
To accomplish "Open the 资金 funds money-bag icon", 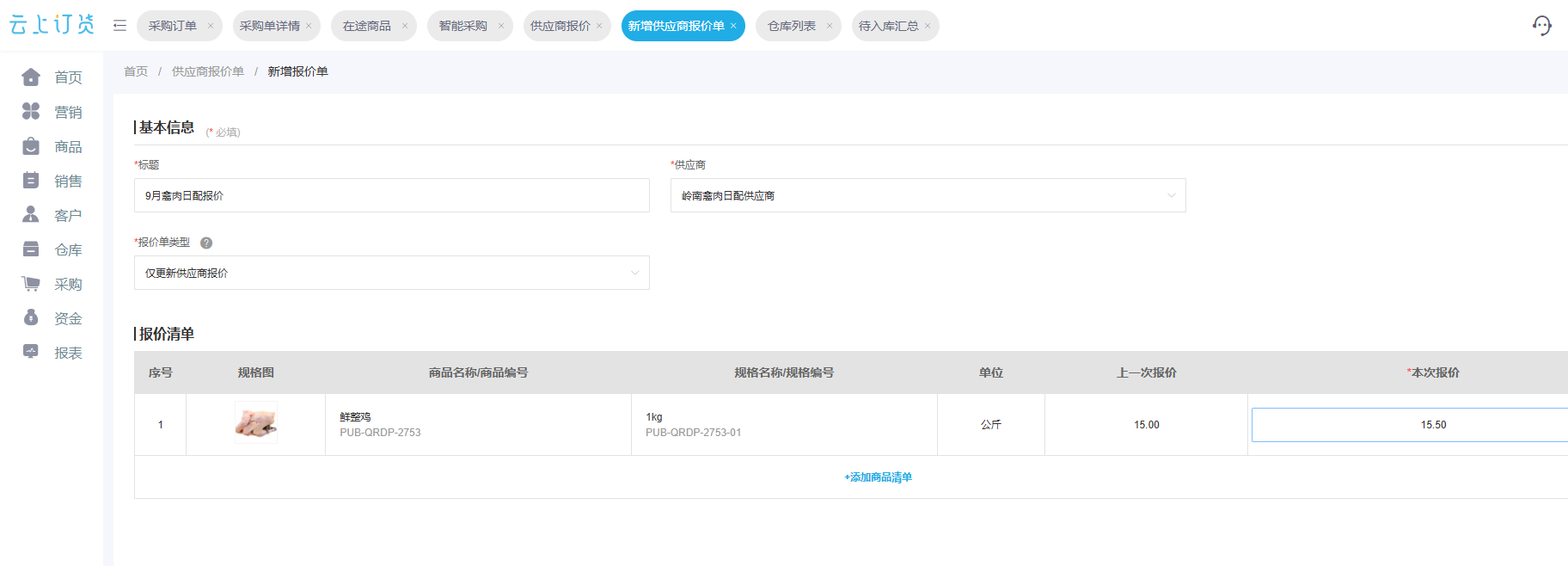I will [x=31, y=318].
